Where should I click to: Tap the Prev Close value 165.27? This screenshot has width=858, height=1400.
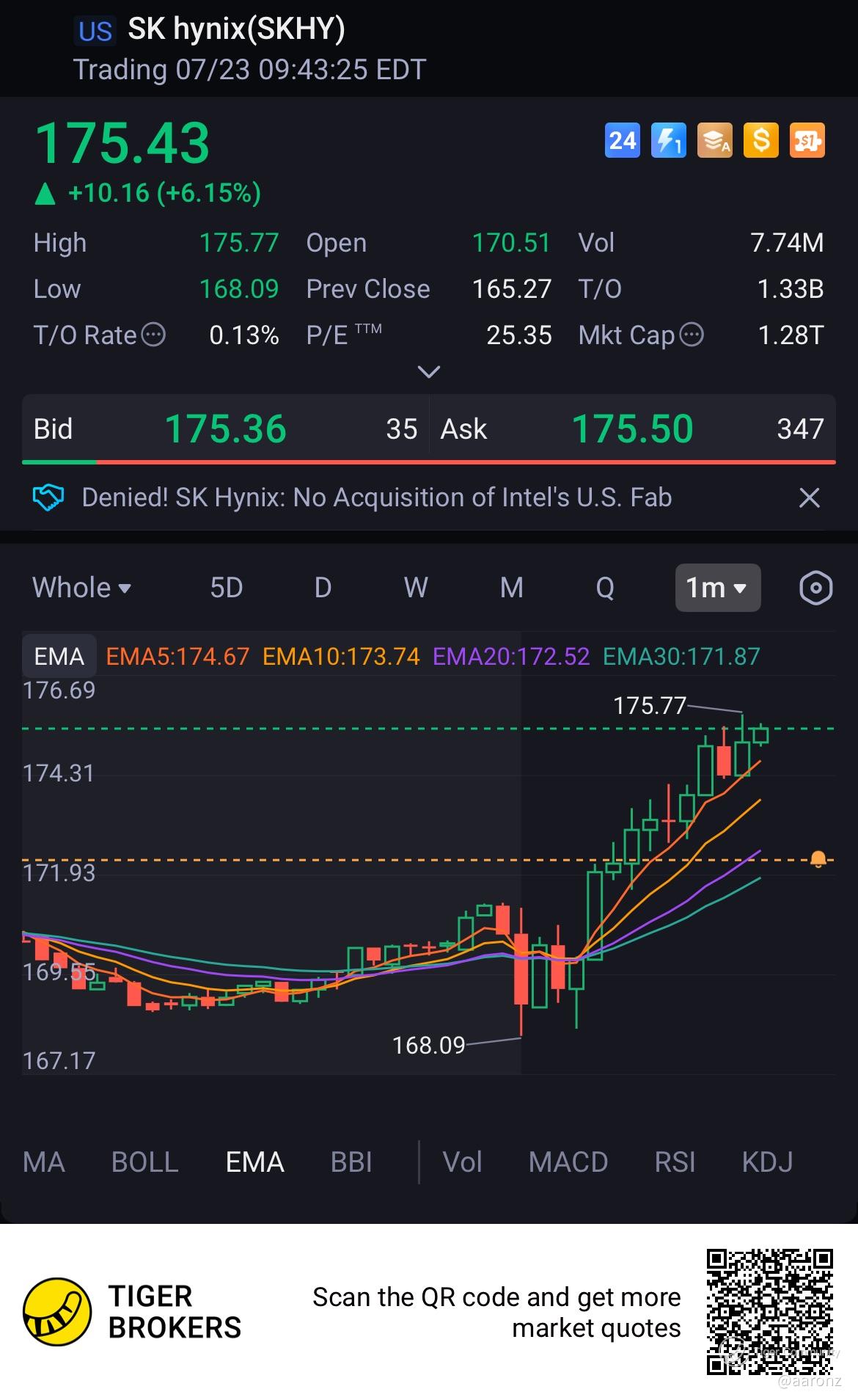click(512, 289)
